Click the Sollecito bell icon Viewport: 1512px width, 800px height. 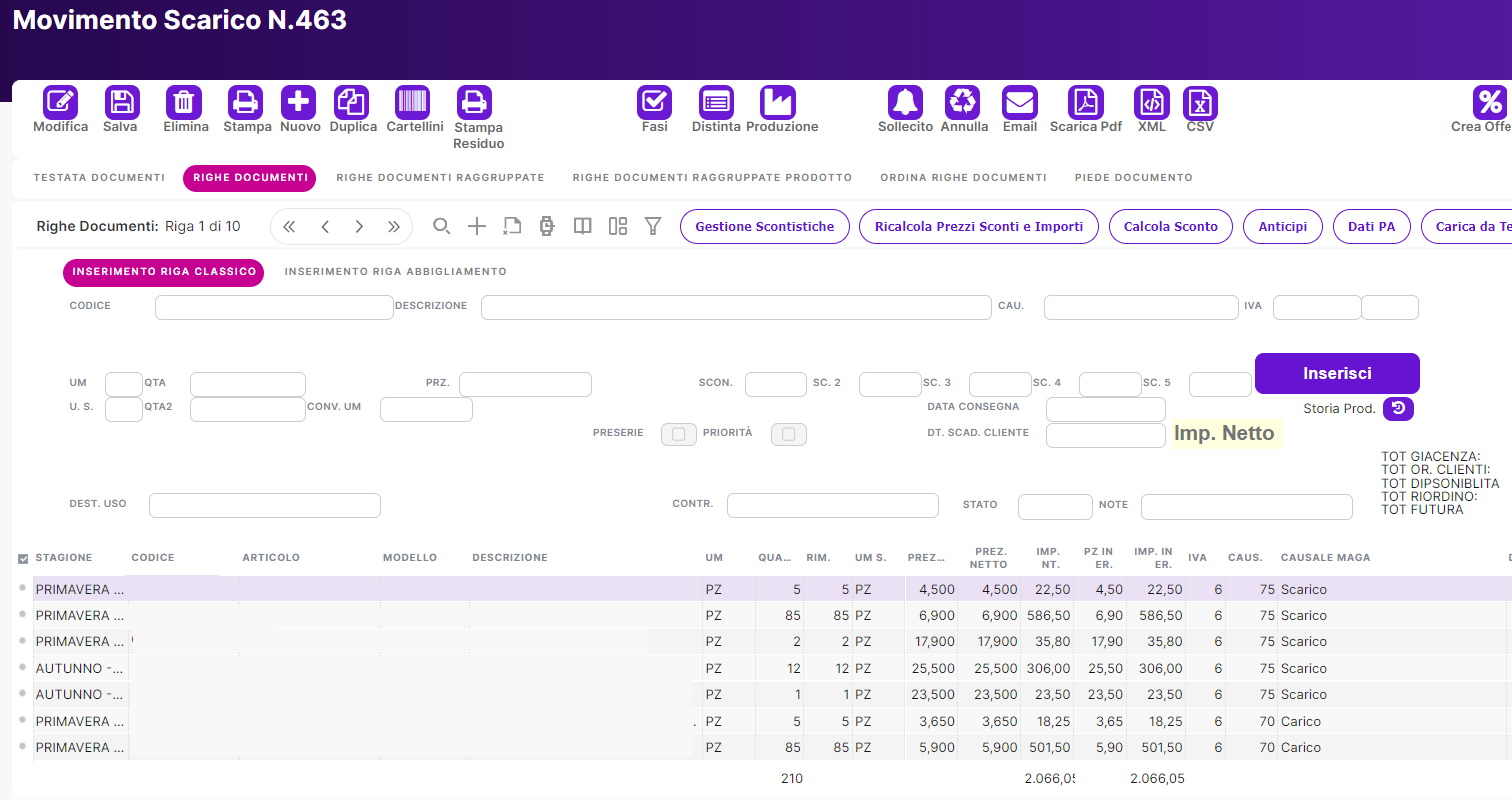tap(905, 102)
